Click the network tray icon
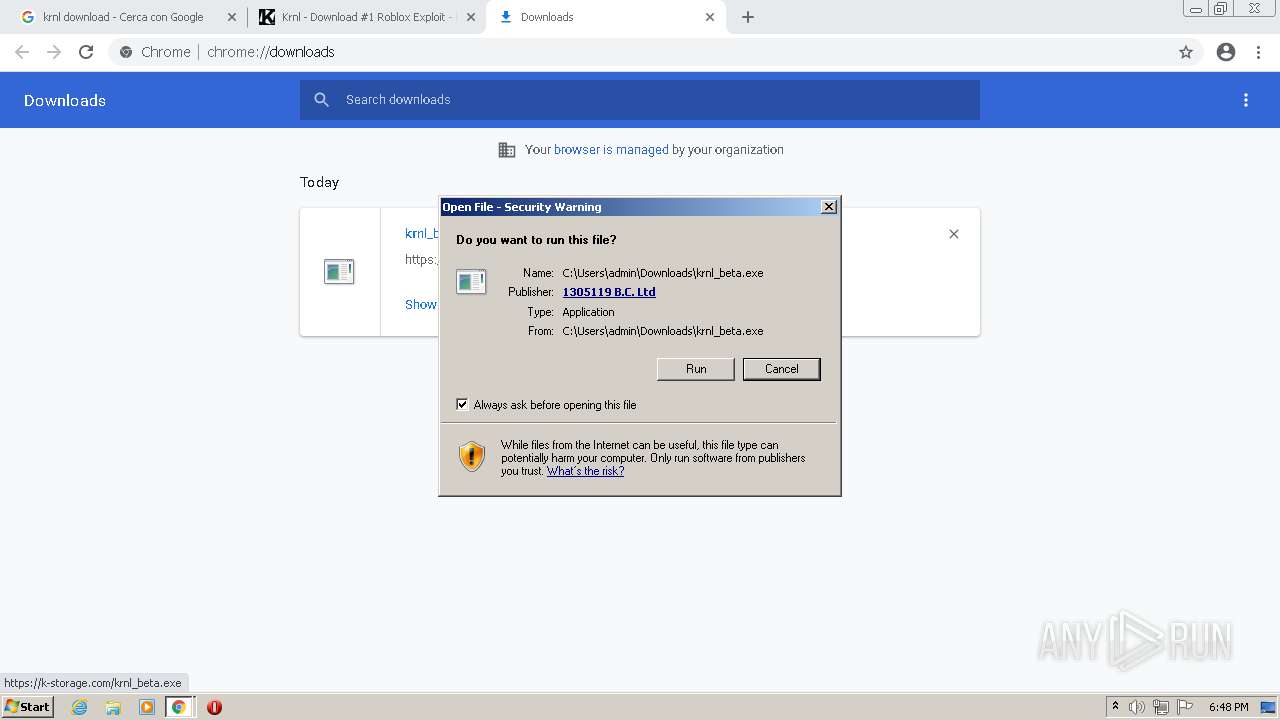 pos(1161,707)
